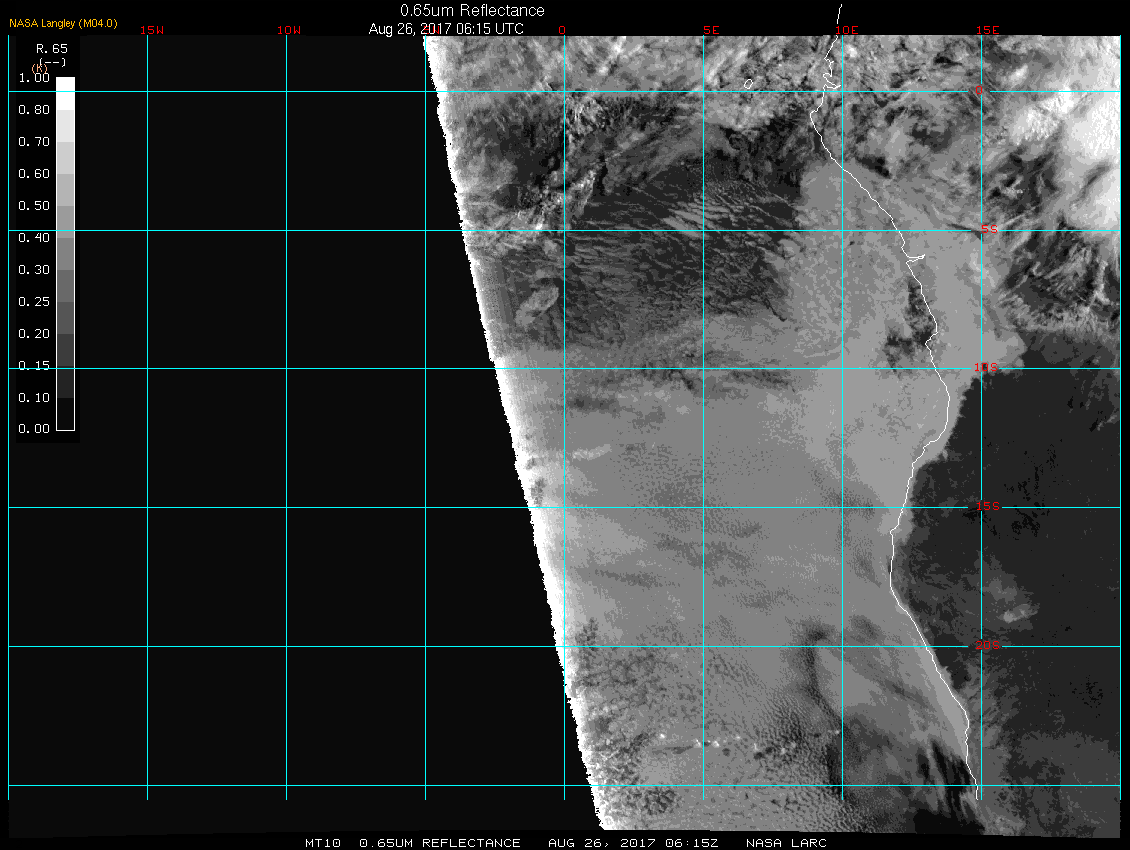Click the 10E longitude label

pos(847,30)
